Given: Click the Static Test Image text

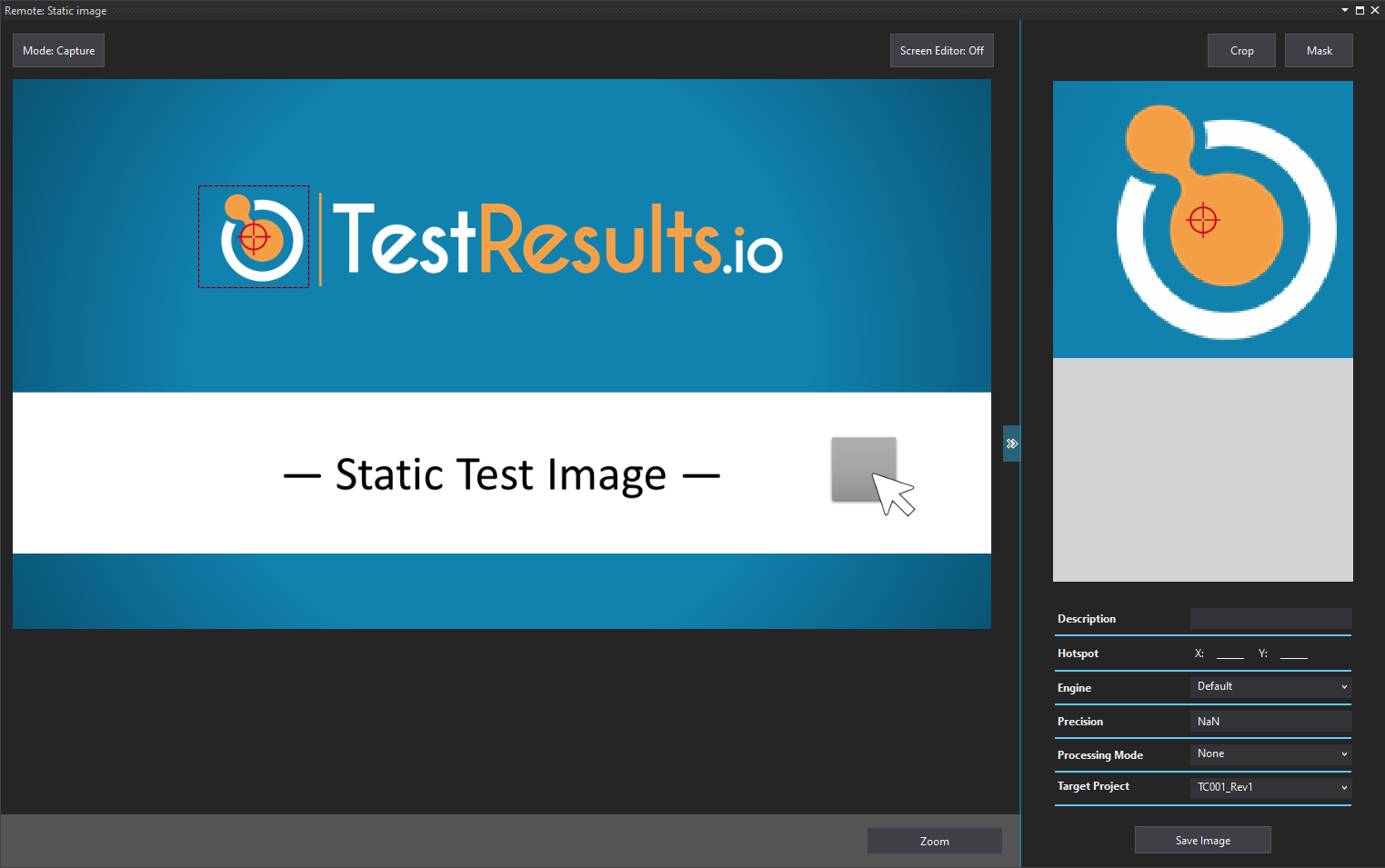Looking at the screenshot, I should 501,474.
